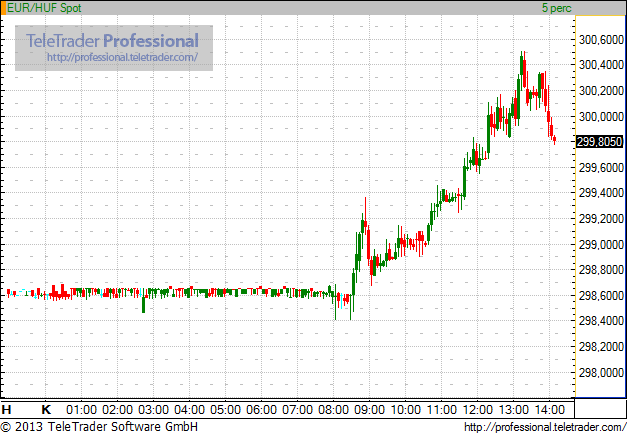Click the 09:00 time axis label
The image size is (627, 436).
(369, 410)
